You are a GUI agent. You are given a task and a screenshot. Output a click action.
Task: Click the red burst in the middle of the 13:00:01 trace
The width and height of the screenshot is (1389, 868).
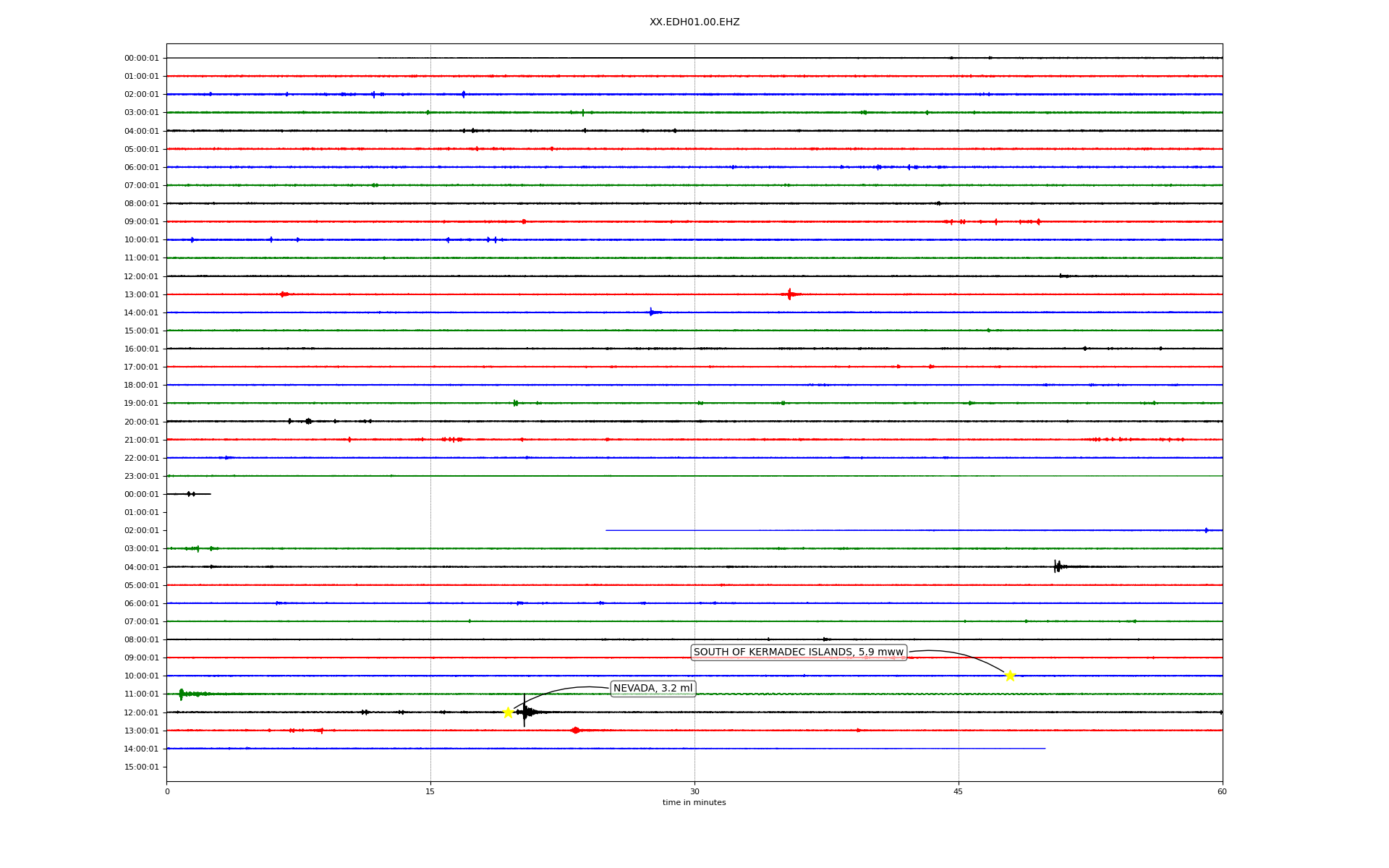tap(789, 294)
